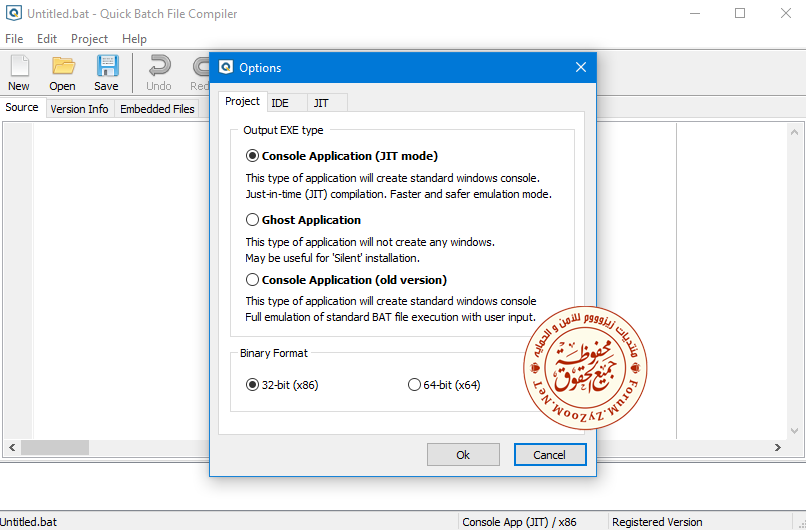Click the Options dialog title icon
Viewport: 806px width, 530px height.
pyautogui.click(x=226, y=67)
